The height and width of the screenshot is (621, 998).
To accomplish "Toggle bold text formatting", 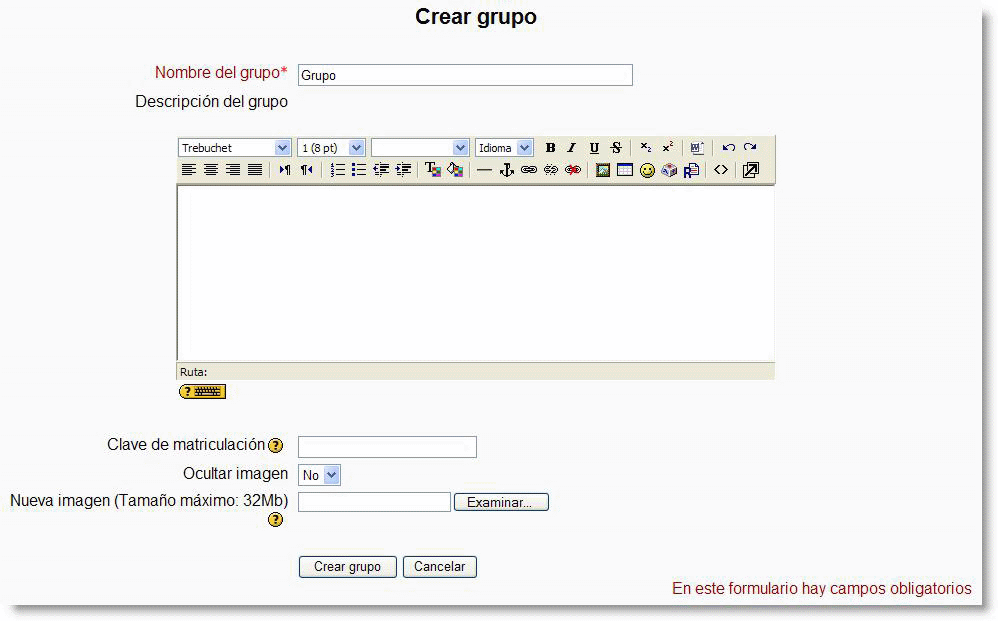I will click(550, 147).
